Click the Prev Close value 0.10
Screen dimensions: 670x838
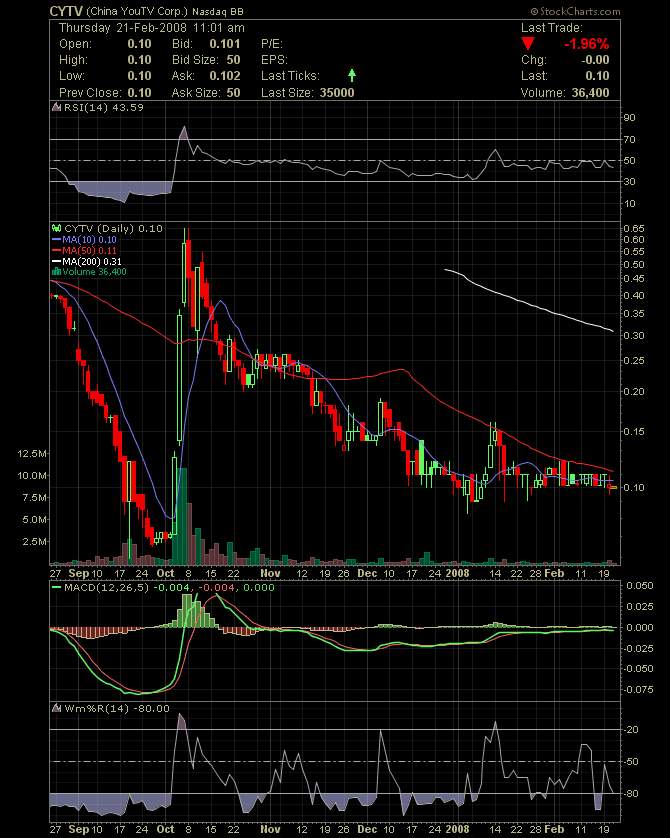coord(139,92)
